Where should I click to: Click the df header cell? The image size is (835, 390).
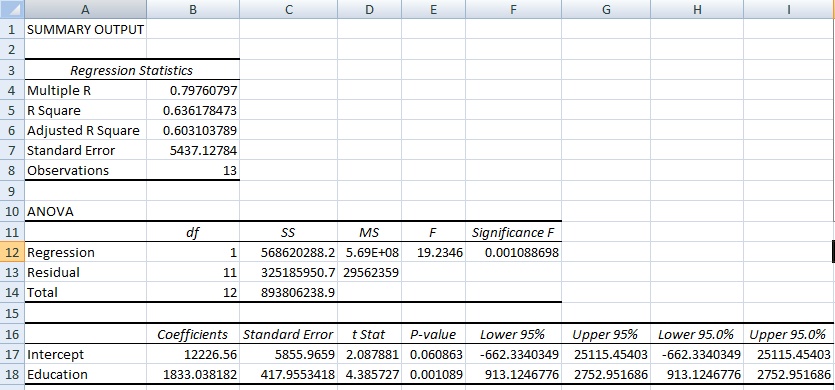click(x=193, y=232)
